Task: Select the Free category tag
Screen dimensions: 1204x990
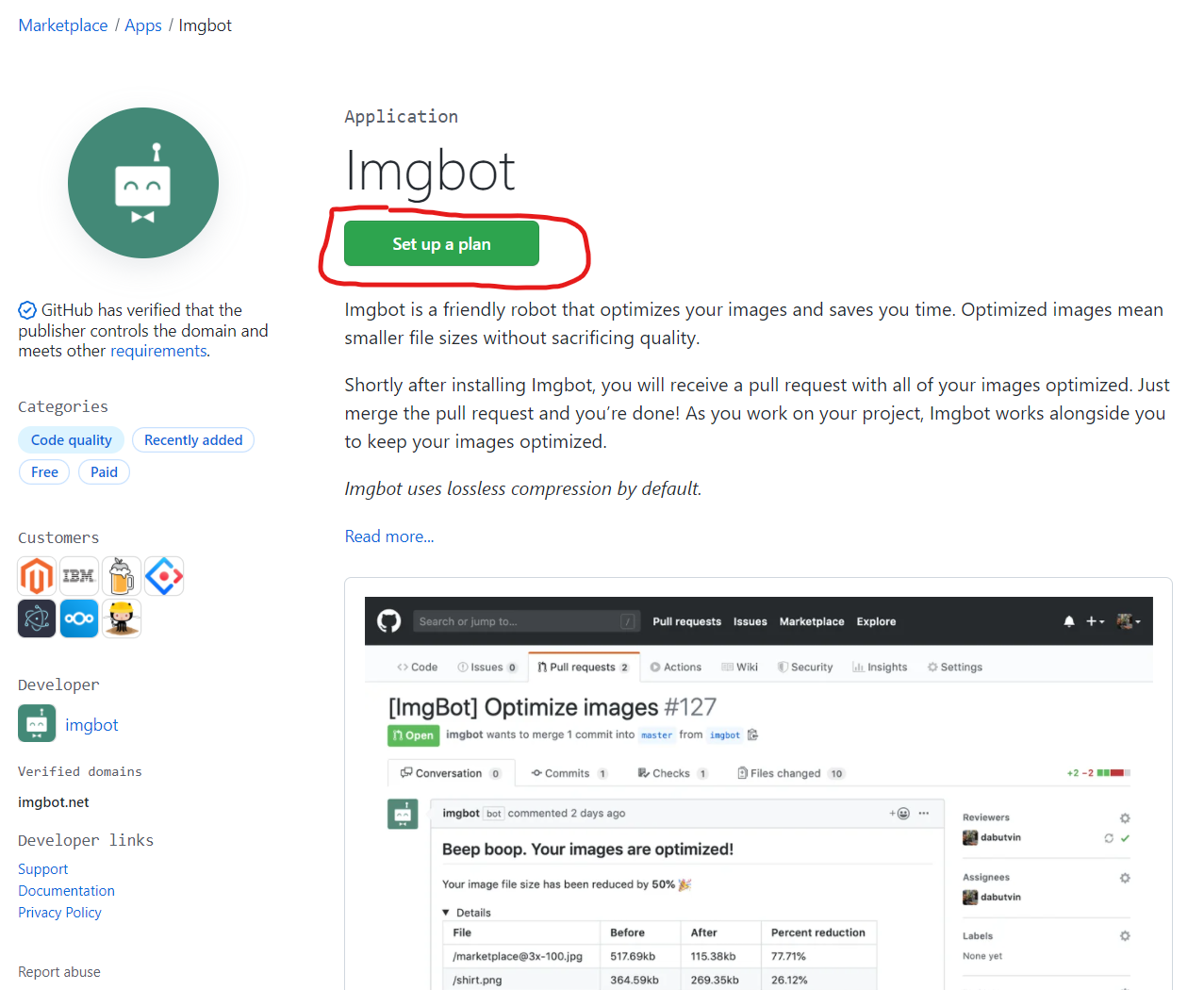Action: coord(44,472)
